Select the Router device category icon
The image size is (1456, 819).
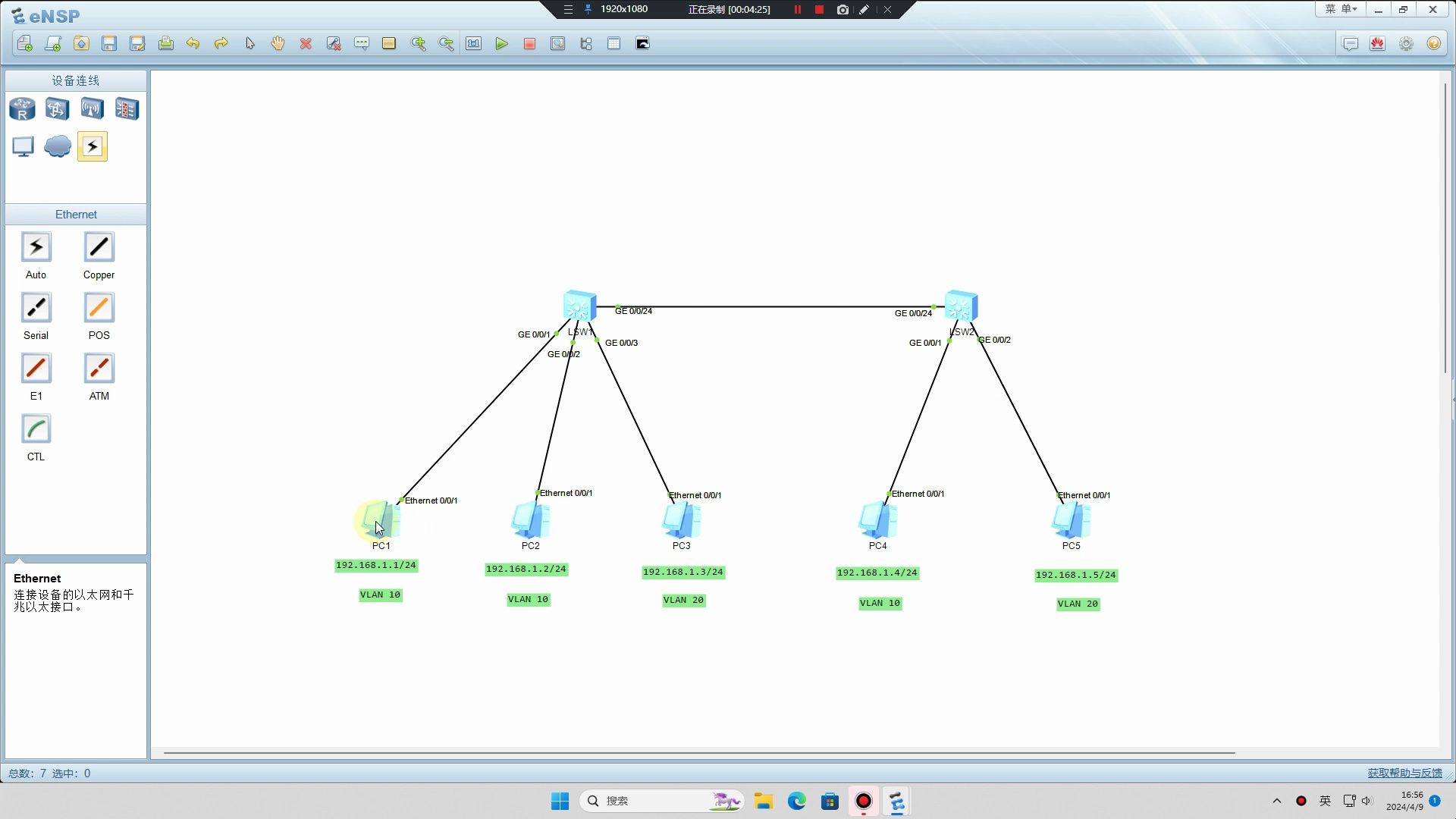[22, 109]
